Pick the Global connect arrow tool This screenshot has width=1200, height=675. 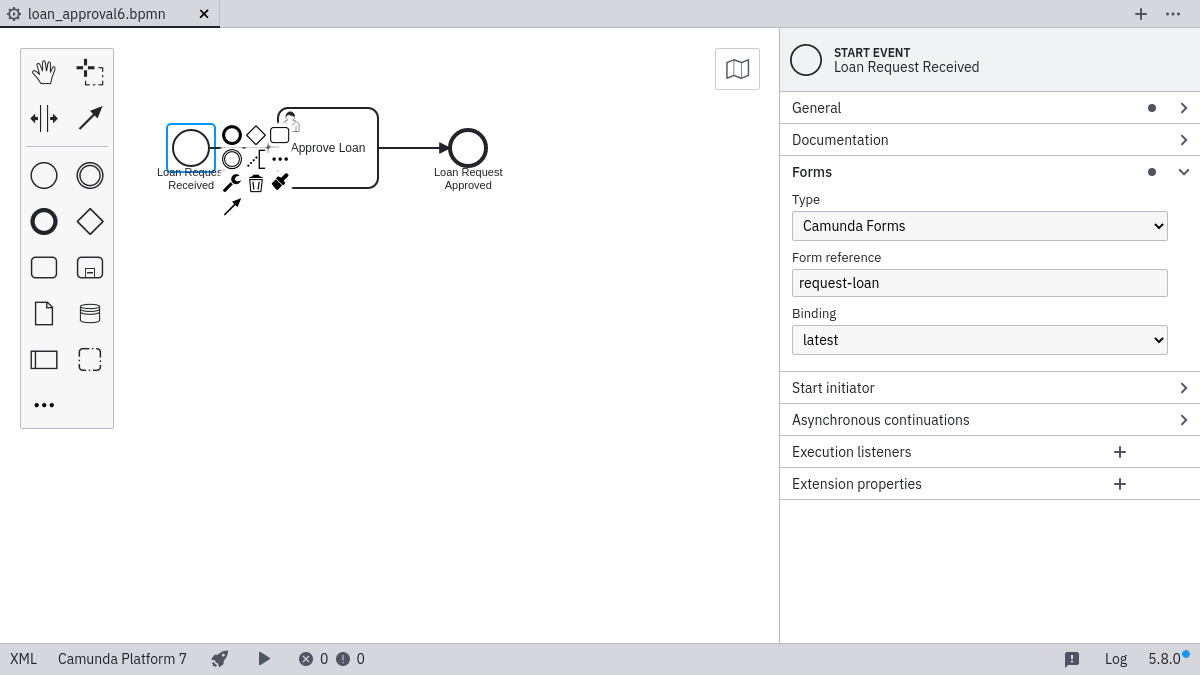pyautogui.click(x=90, y=118)
